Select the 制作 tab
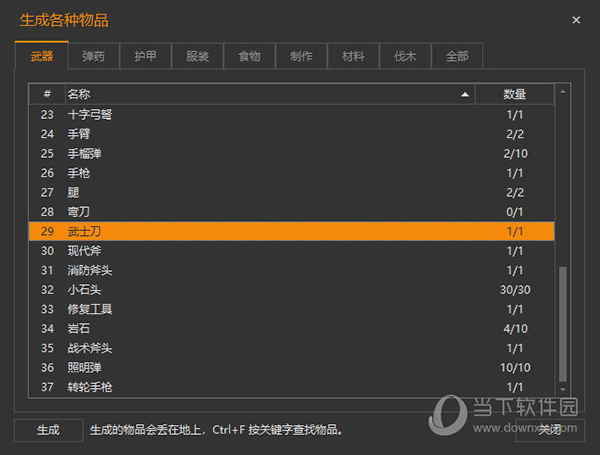Viewport: 600px width, 455px height. 301,56
